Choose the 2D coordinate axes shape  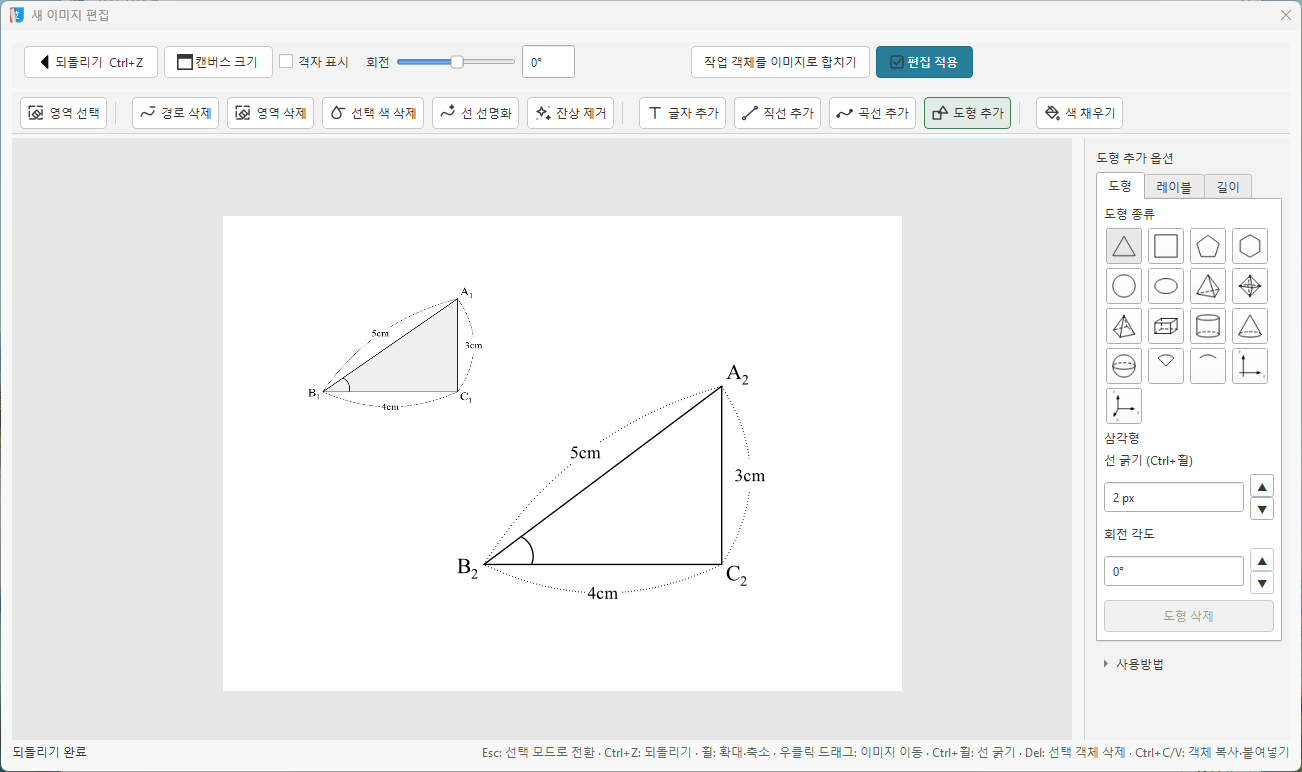point(1250,366)
